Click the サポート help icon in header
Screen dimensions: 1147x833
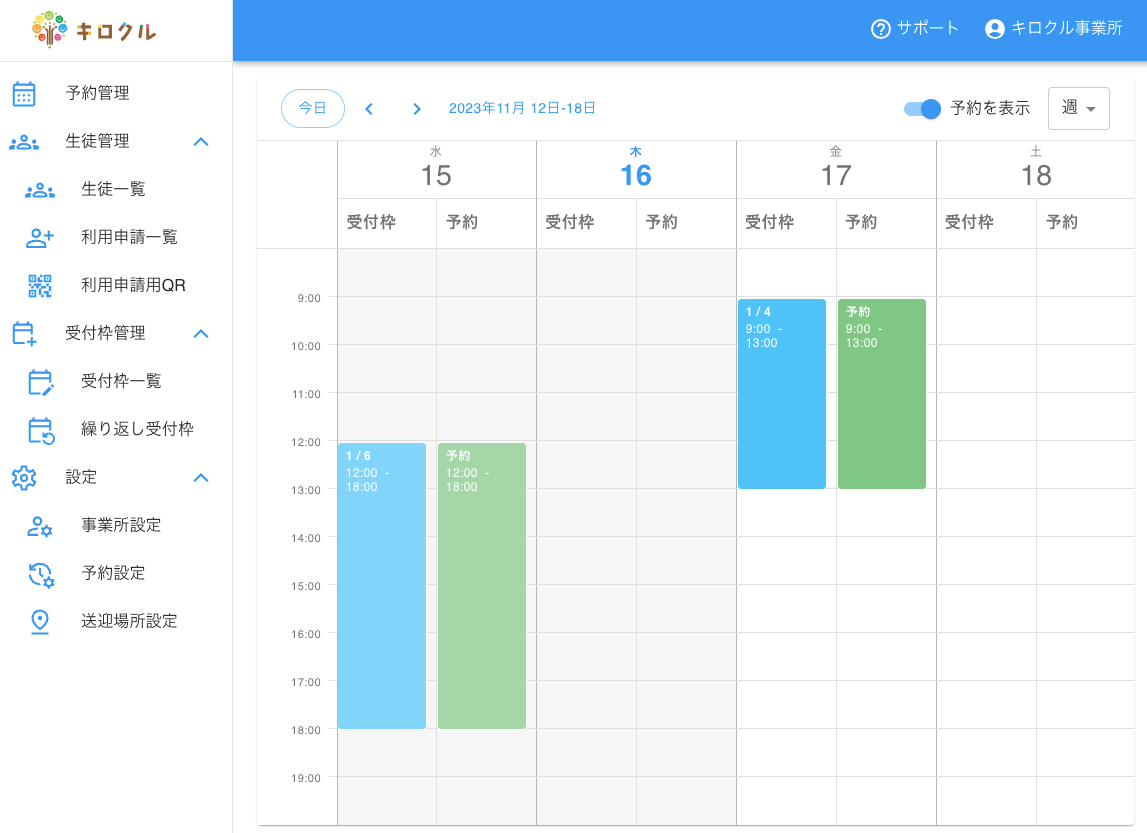click(x=879, y=29)
